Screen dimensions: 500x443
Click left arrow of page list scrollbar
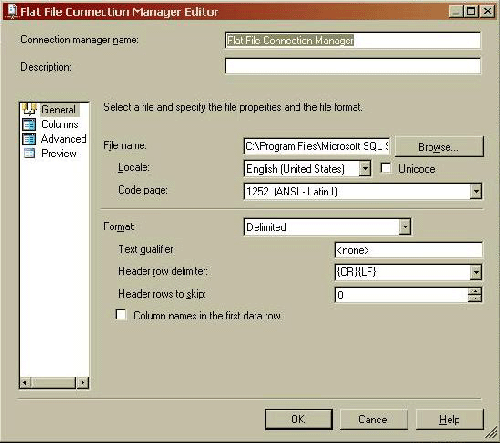25,383
